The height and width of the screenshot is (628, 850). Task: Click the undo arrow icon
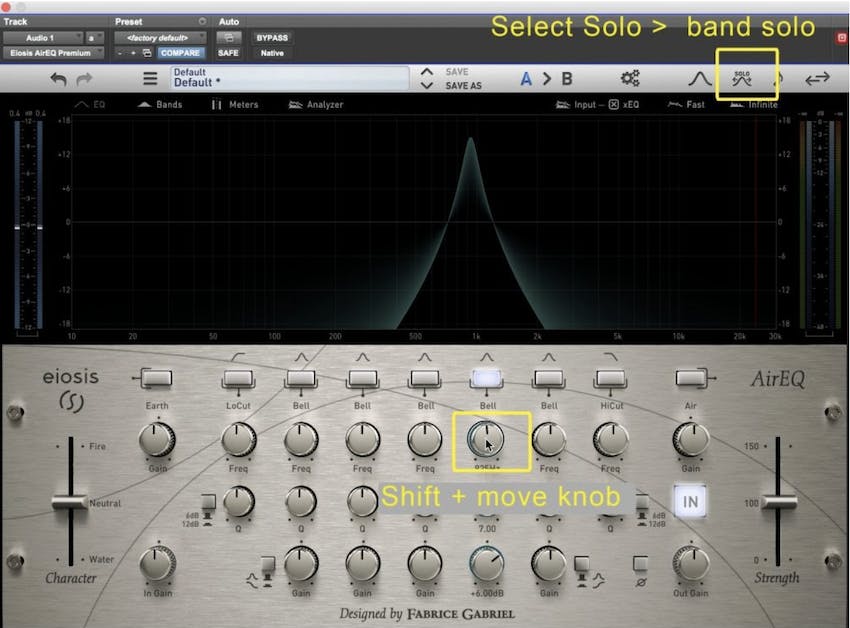pyautogui.click(x=58, y=79)
